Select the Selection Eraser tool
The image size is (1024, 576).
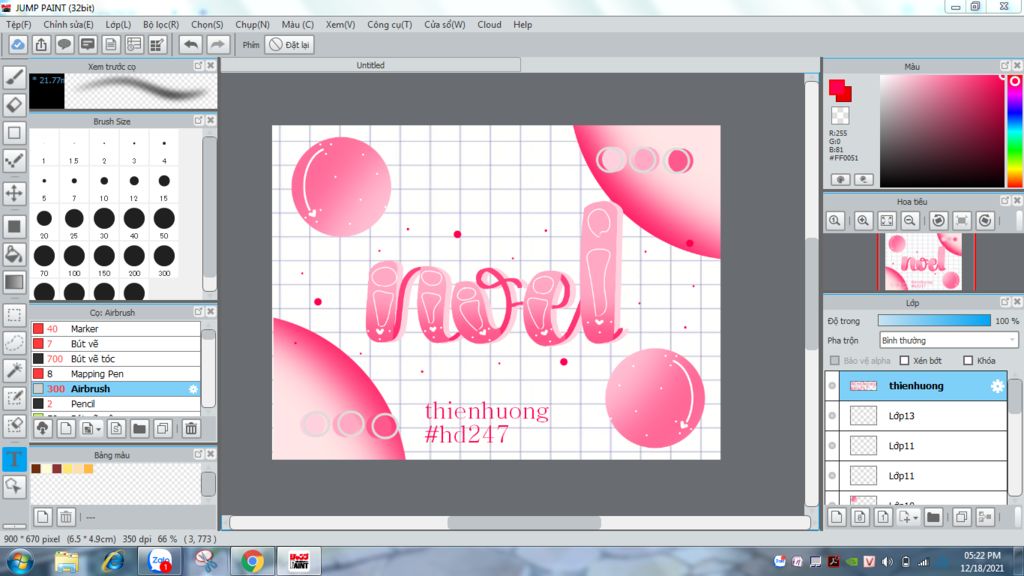pyautogui.click(x=14, y=426)
